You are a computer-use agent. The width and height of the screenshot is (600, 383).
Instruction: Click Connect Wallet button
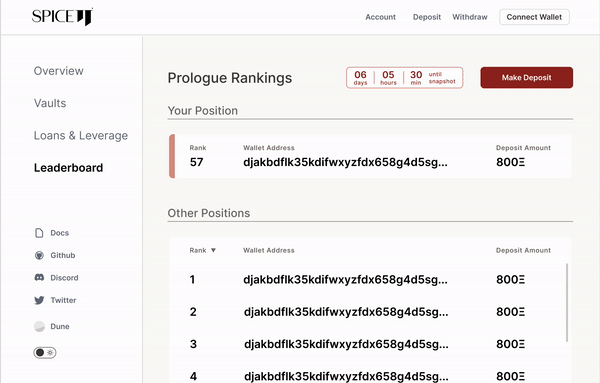point(534,17)
